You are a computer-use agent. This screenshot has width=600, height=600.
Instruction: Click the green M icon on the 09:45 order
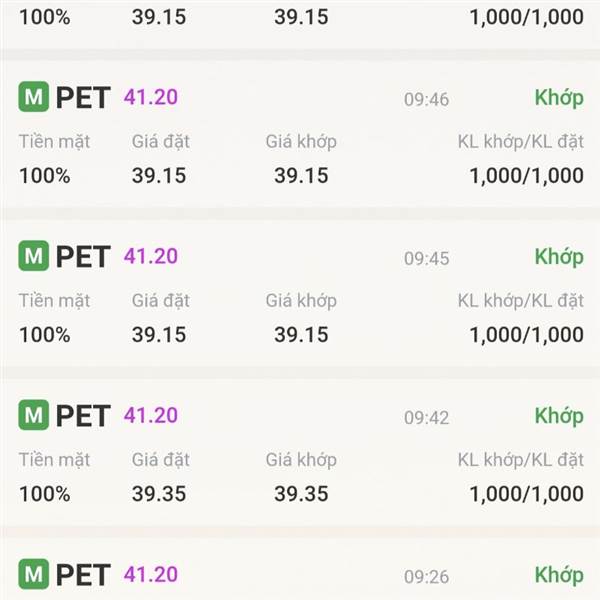click(x=34, y=256)
